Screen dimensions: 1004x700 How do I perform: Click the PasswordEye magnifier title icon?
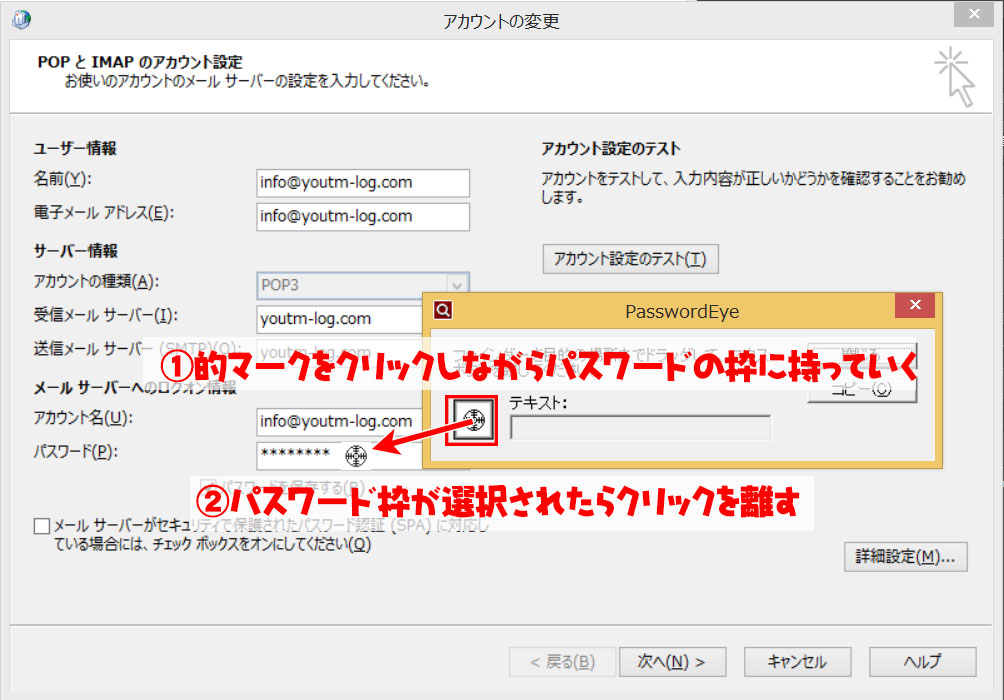tap(443, 310)
